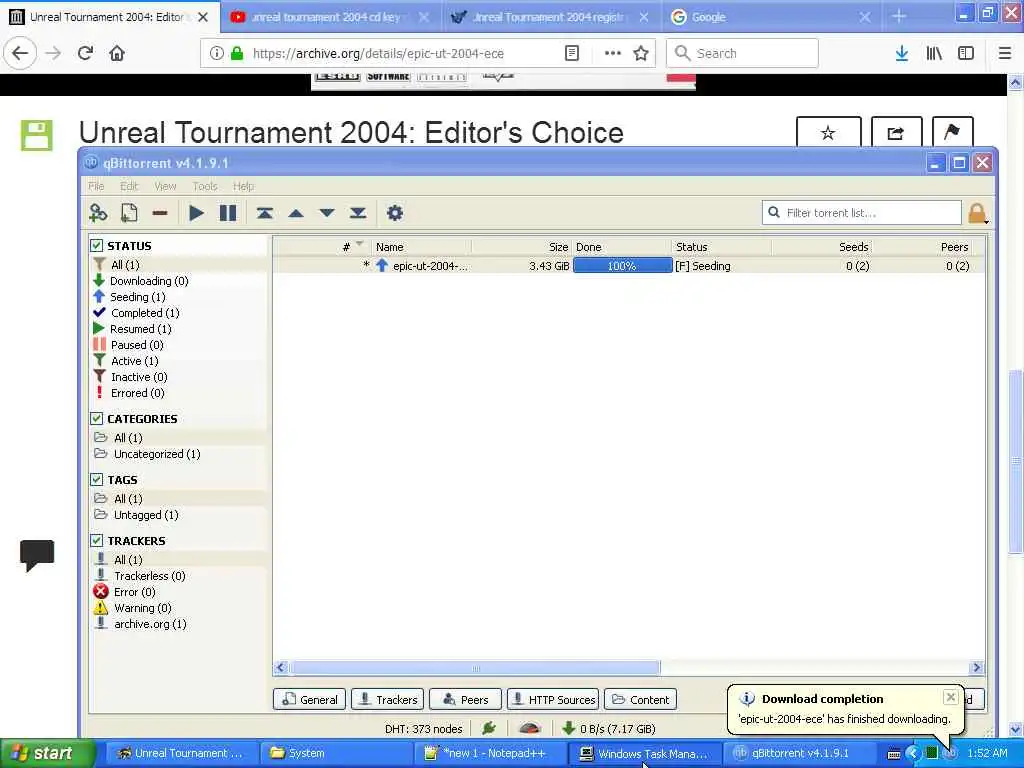Open the Peers tab button
This screenshot has height=768, width=1024.
pyautogui.click(x=466, y=699)
